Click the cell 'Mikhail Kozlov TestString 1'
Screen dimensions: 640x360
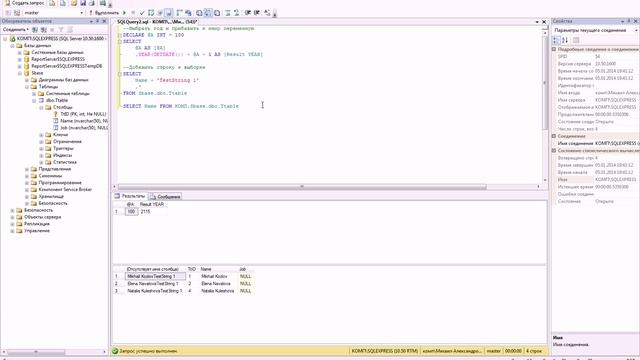coord(155,276)
